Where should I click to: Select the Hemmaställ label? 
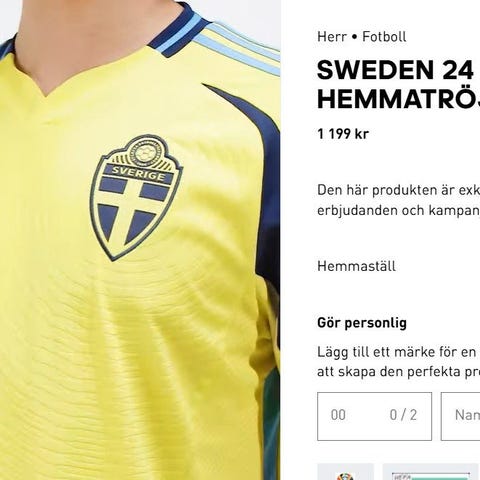tap(356, 266)
